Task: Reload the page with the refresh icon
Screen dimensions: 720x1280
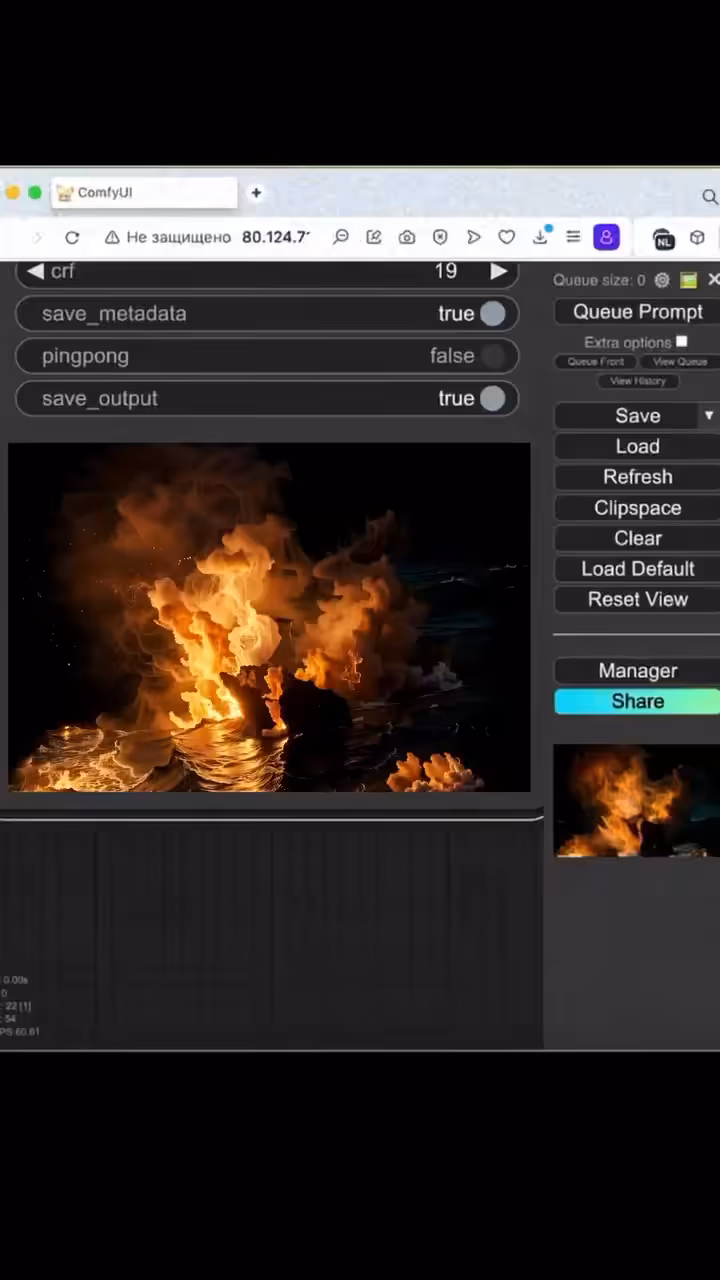Action: pyautogui.click(x=72, y=237)
